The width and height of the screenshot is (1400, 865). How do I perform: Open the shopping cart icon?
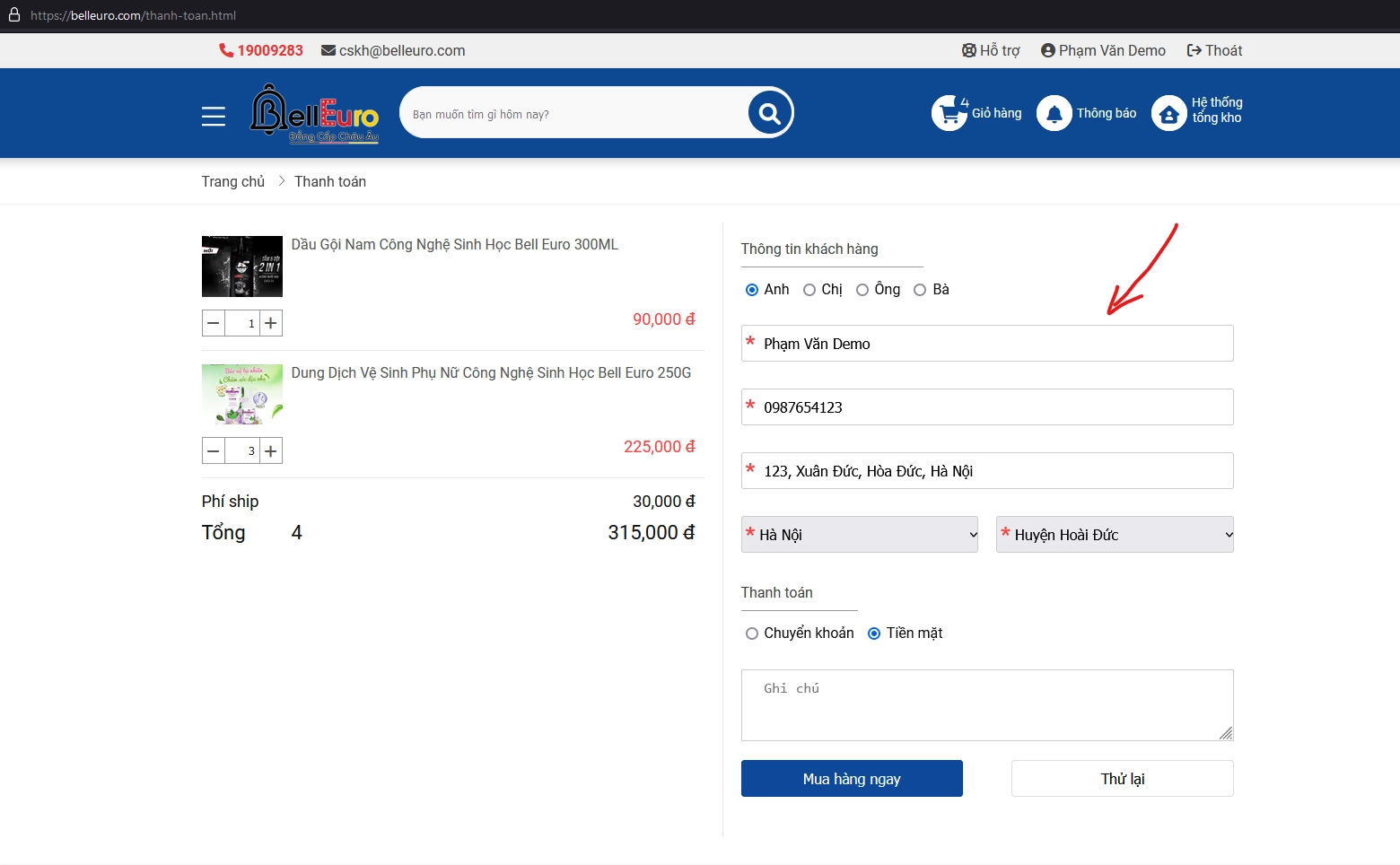pos(949,114)
